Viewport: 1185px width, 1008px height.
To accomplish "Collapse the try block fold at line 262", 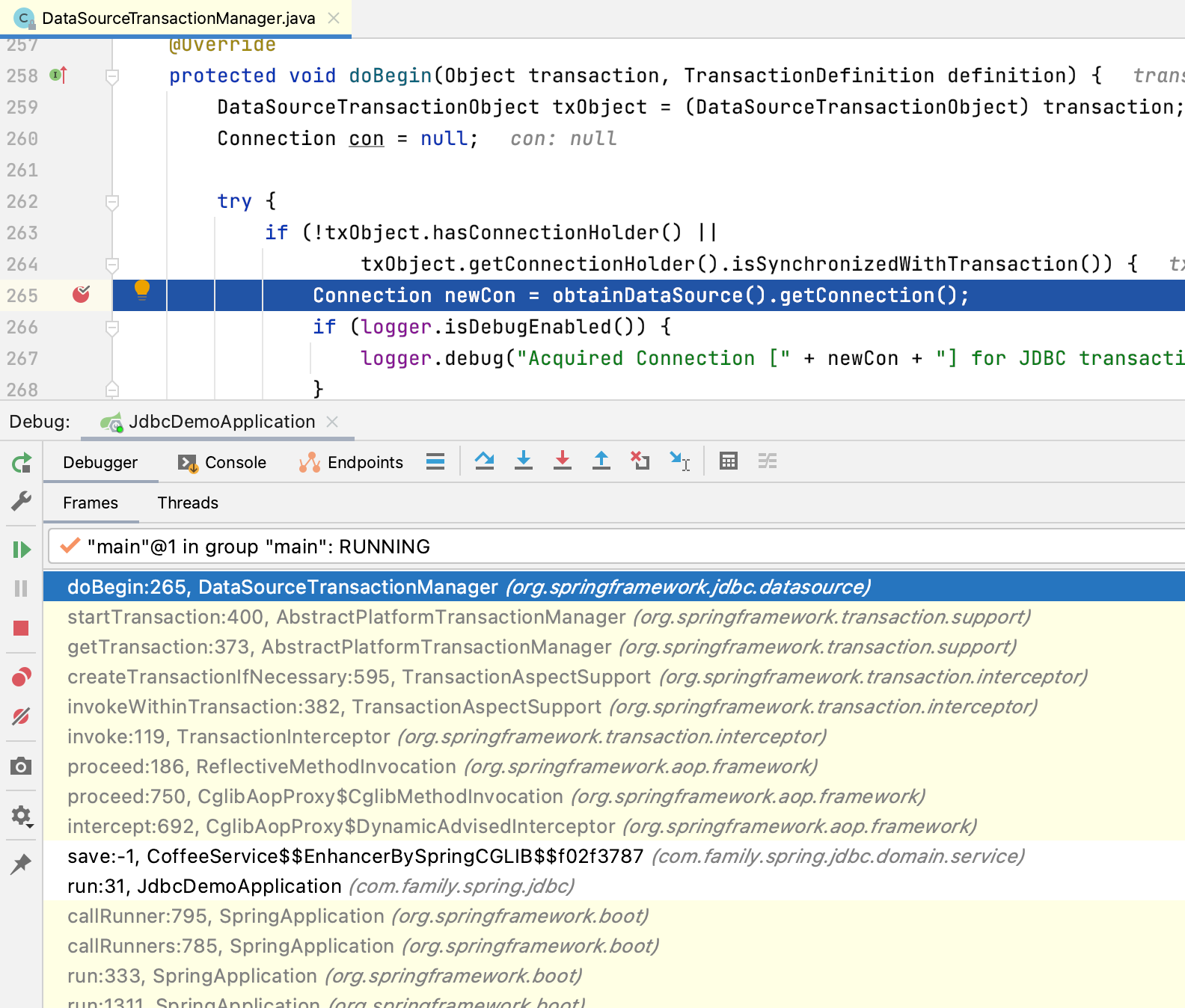I will click(x=112, y=202).
